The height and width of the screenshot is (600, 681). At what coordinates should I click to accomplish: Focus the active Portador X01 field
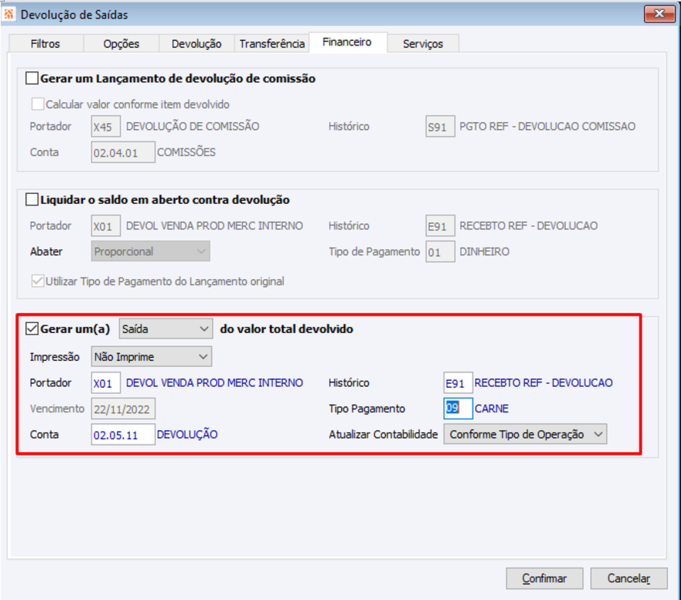click(106, 383)
